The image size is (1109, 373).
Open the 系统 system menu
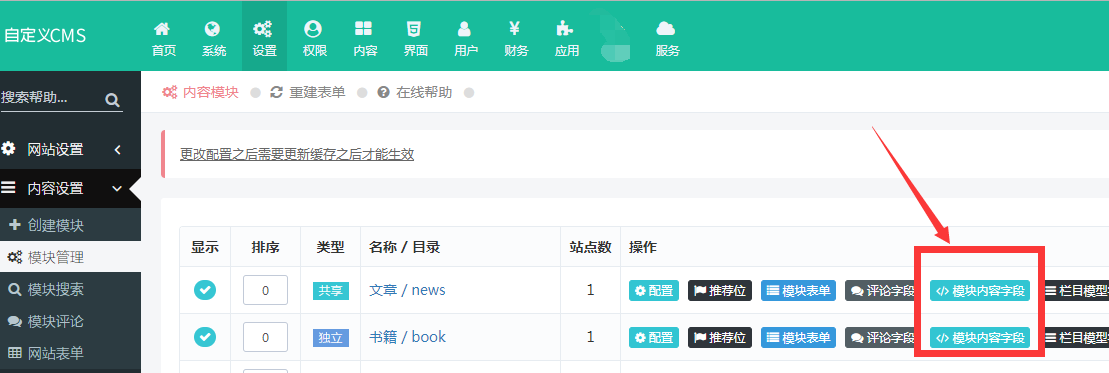click(x=214, y=39)
